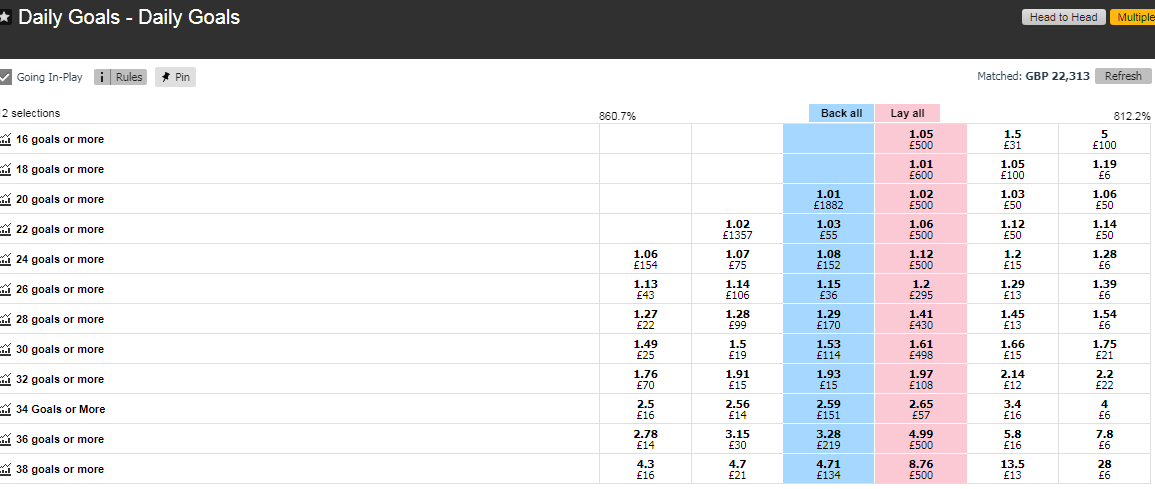Open graph icon for 38 goals or more
This screenshot has width=1155, height=489.
click(6, 469)
